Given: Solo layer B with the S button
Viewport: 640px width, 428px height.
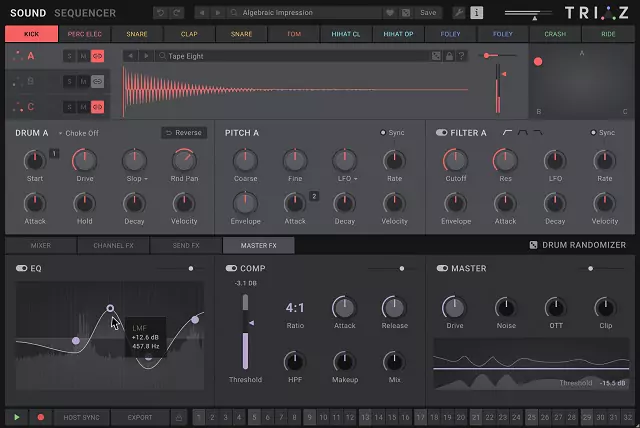Looking at the screenshot, I should 69,82.
